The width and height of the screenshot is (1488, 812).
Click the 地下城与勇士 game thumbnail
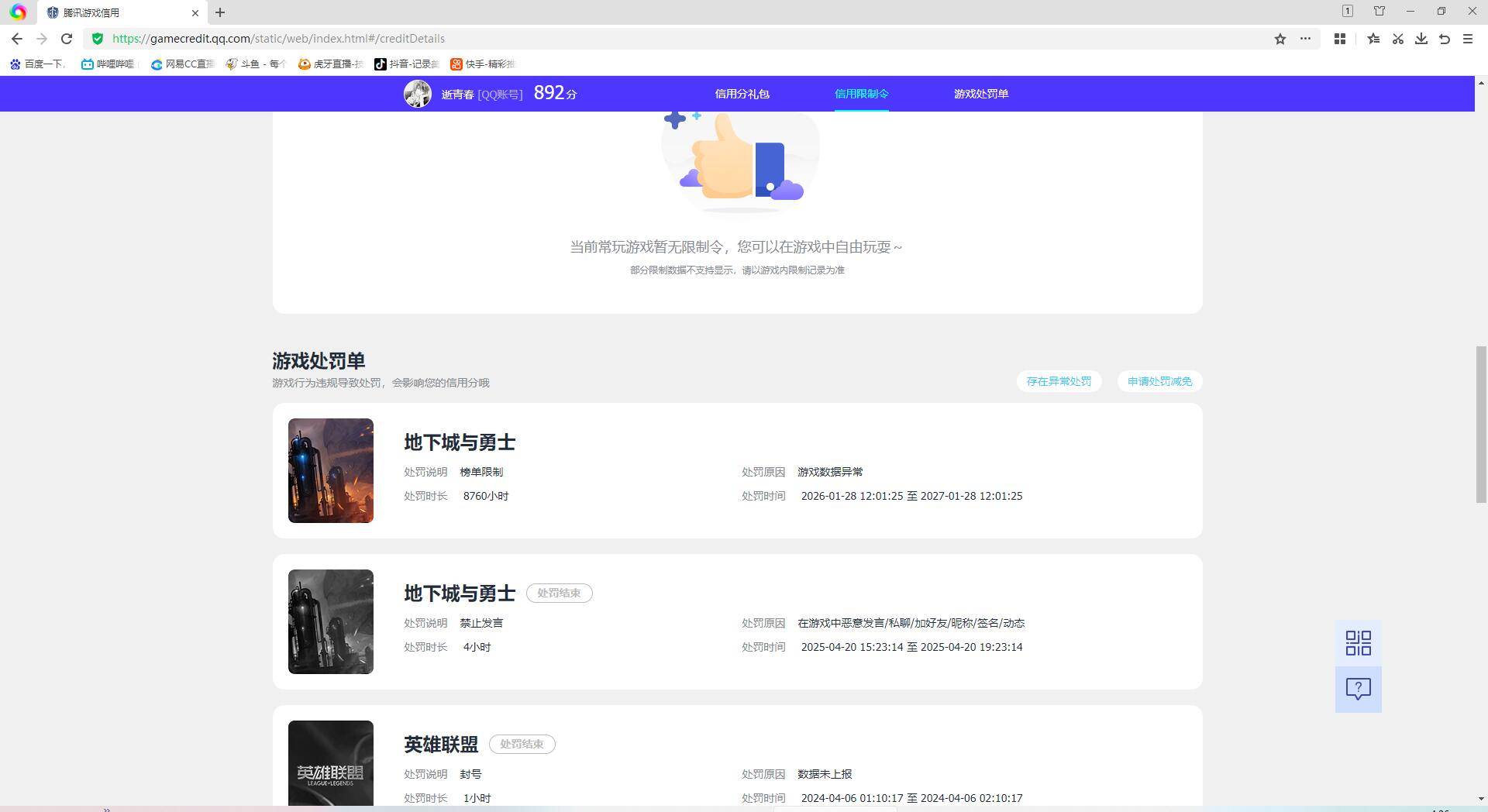pos(330,470)
